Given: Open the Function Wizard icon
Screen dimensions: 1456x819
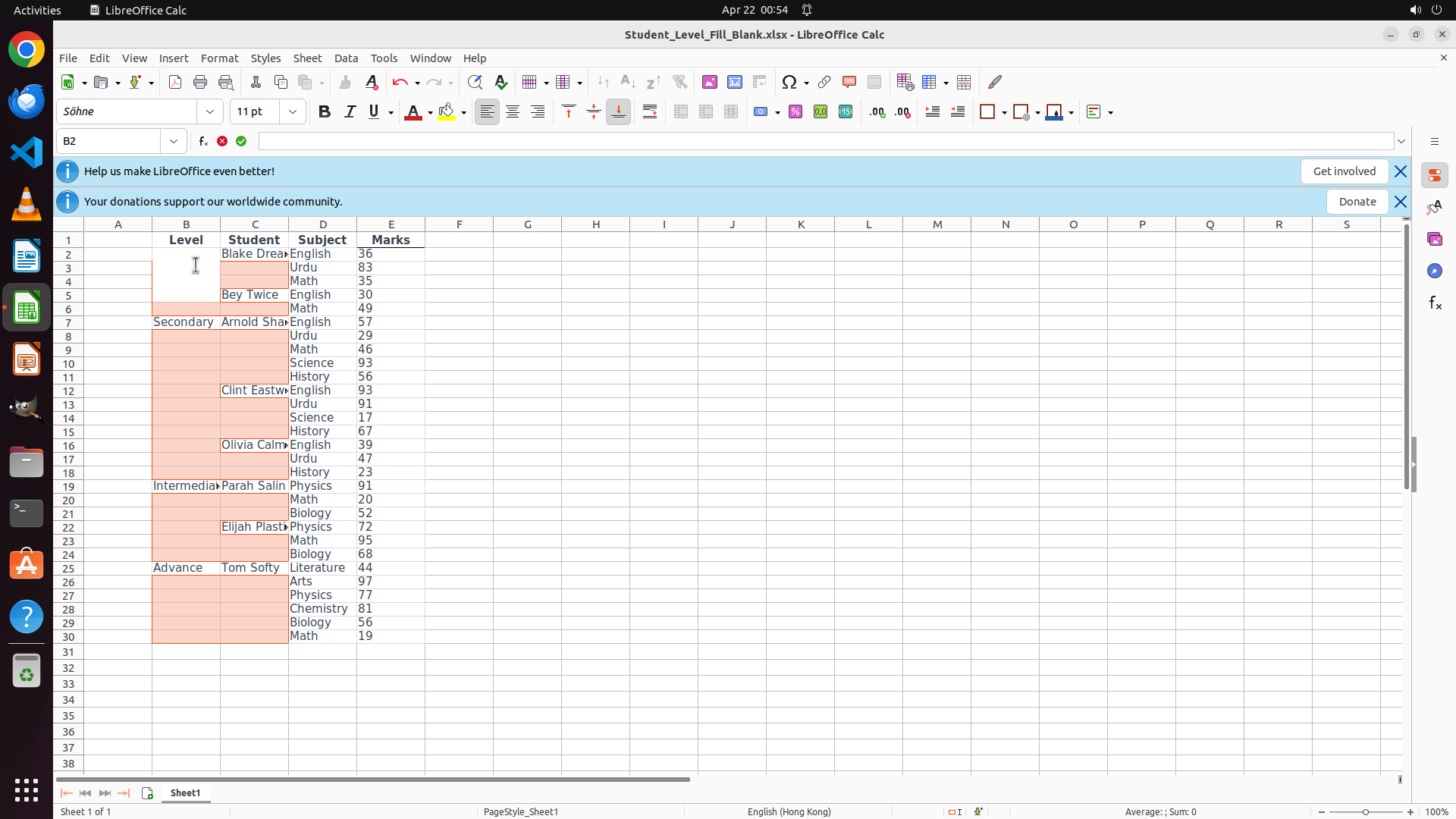Looking at the screenshot, I should point(203,141).
